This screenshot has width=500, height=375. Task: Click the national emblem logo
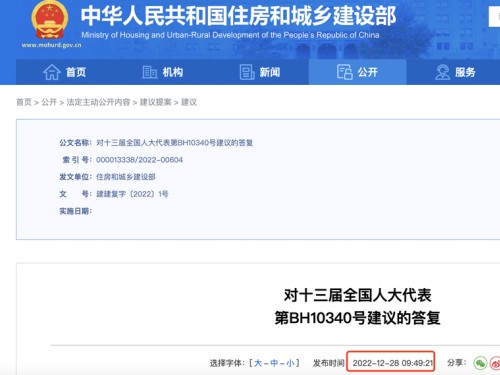[50, 19]
